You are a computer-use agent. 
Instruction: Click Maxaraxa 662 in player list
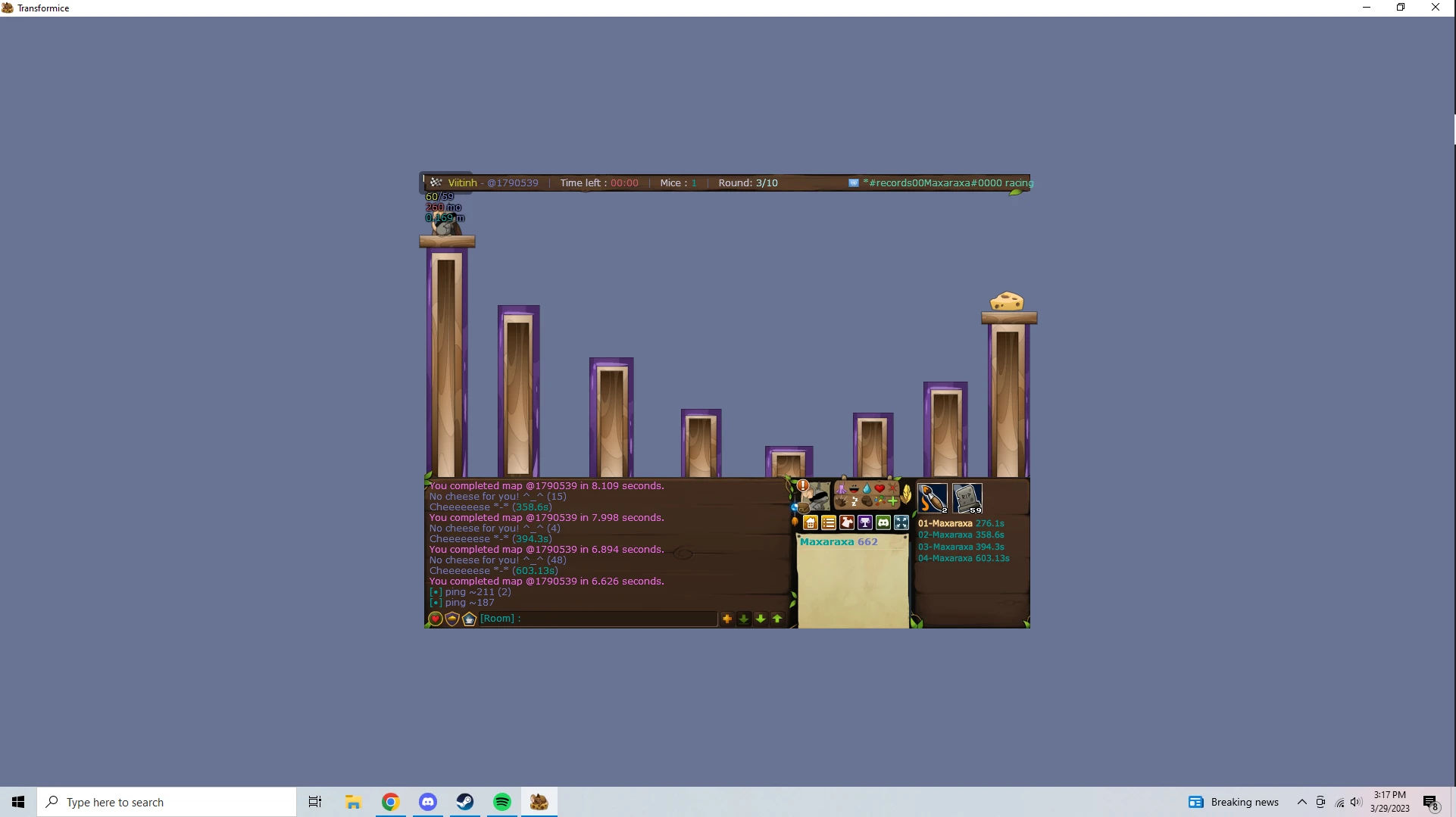(839, 542)
